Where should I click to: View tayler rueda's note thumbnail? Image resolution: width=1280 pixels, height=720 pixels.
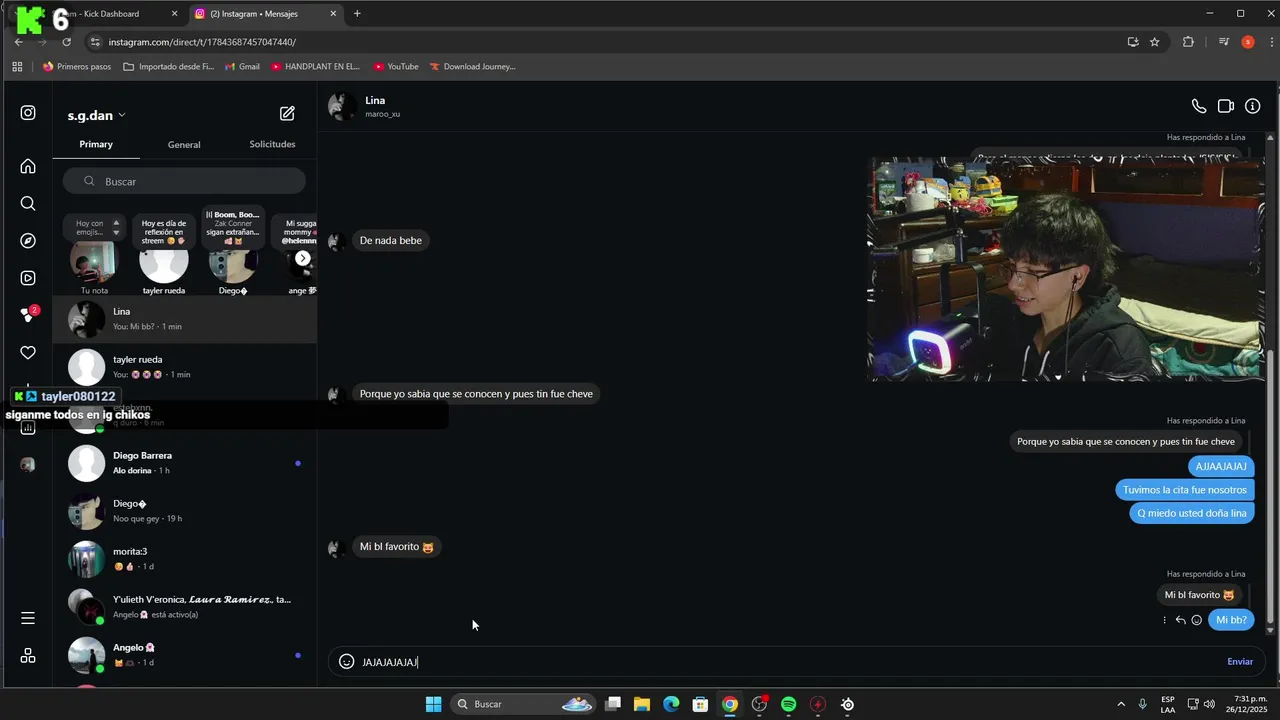tap(164, 262)
